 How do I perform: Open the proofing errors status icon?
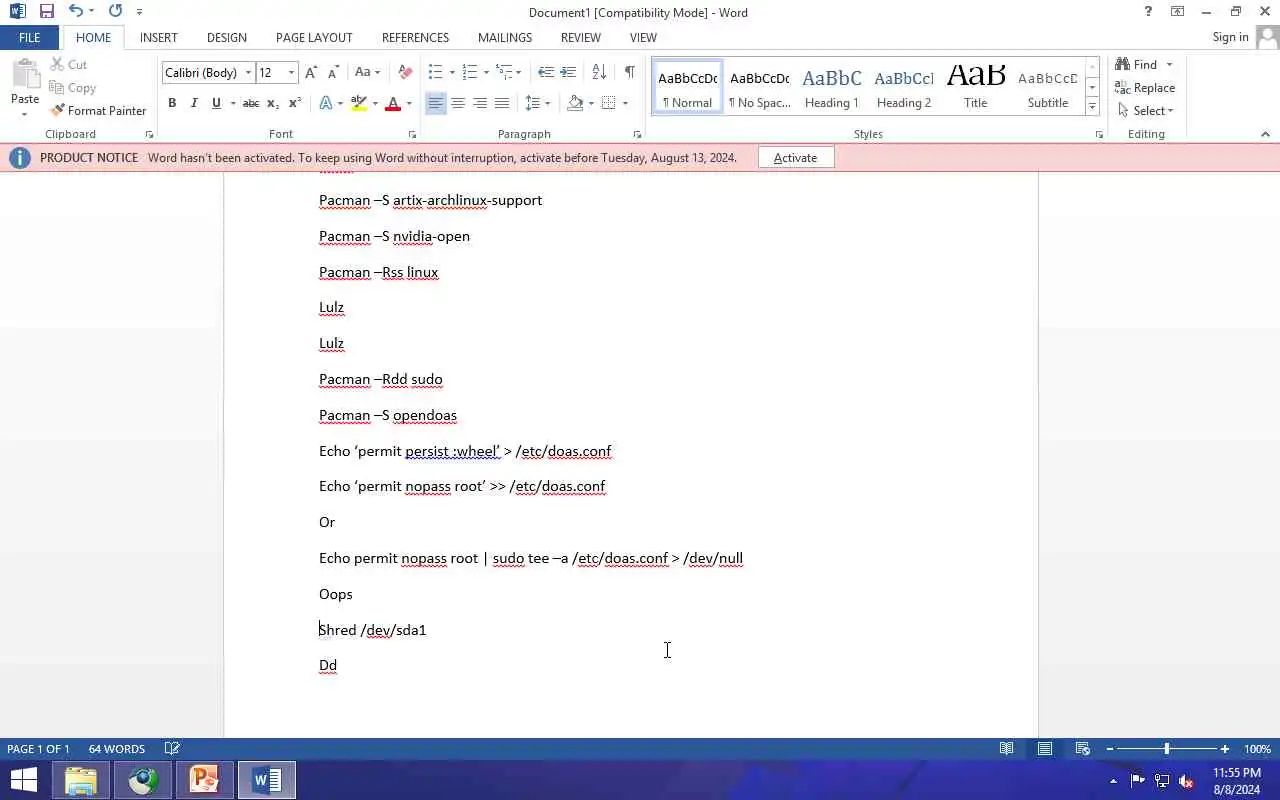coord(172,748)
